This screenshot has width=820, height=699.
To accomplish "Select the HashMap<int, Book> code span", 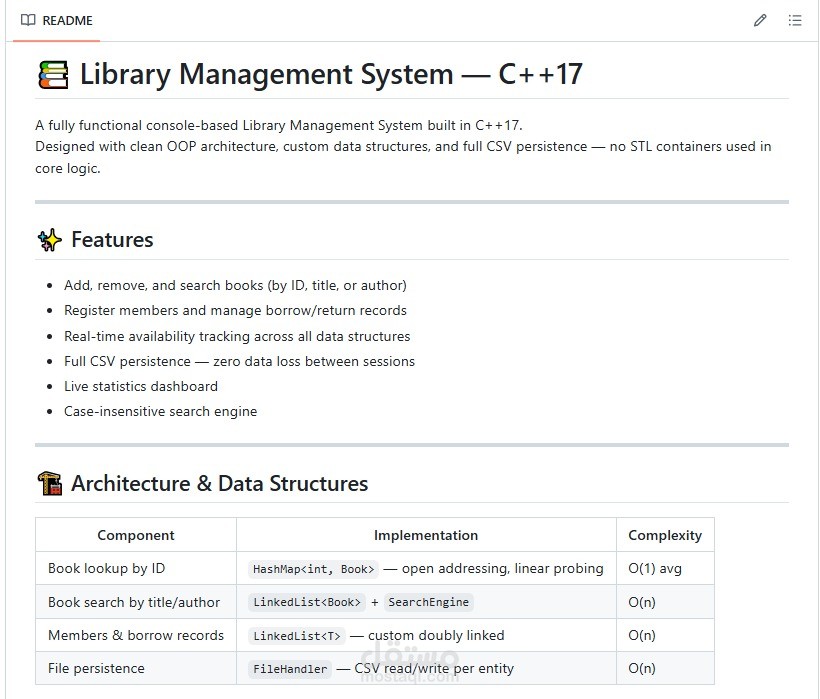I will 313,568.
